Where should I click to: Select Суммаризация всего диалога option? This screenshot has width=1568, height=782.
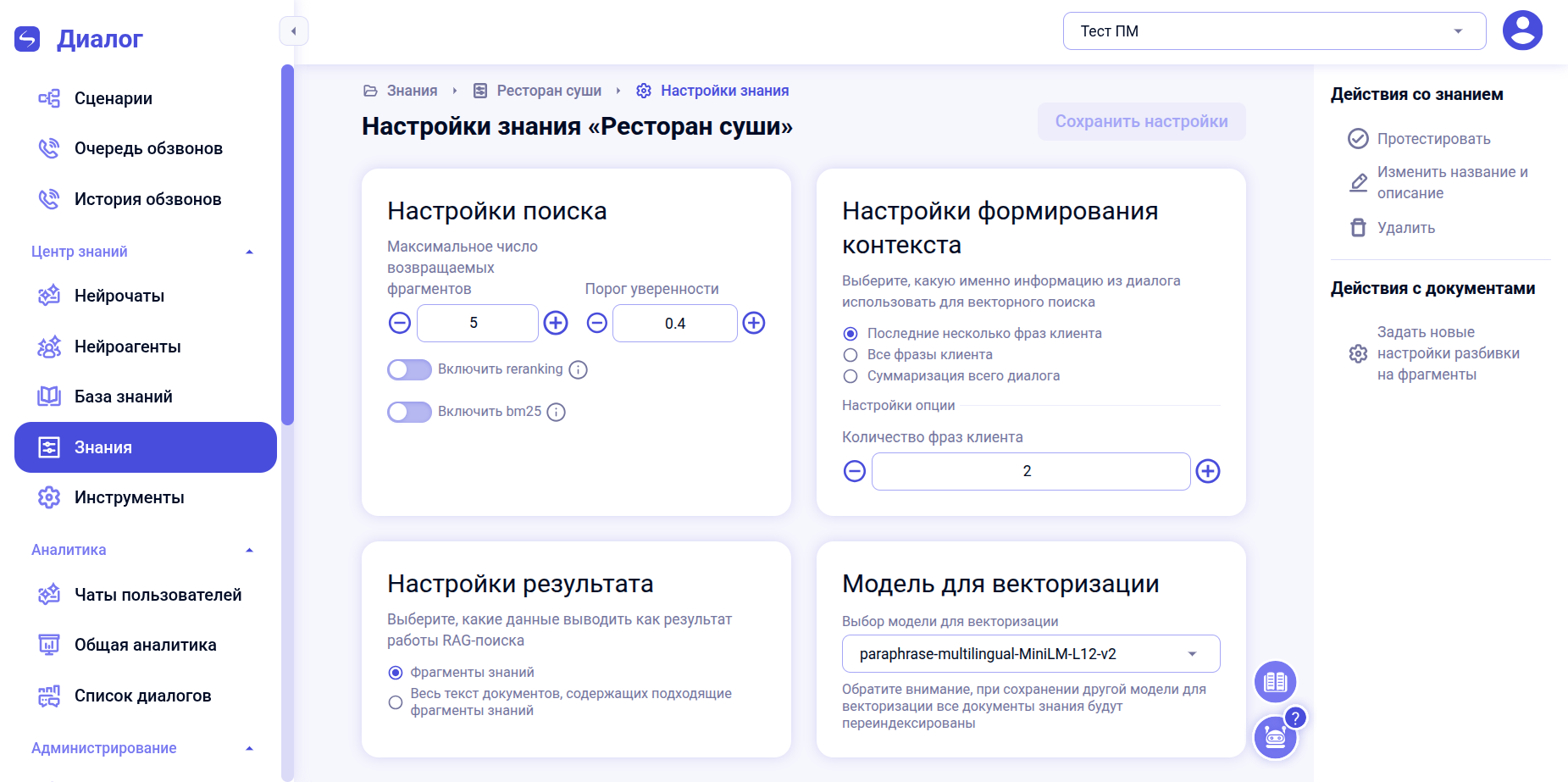pos(850,376)
